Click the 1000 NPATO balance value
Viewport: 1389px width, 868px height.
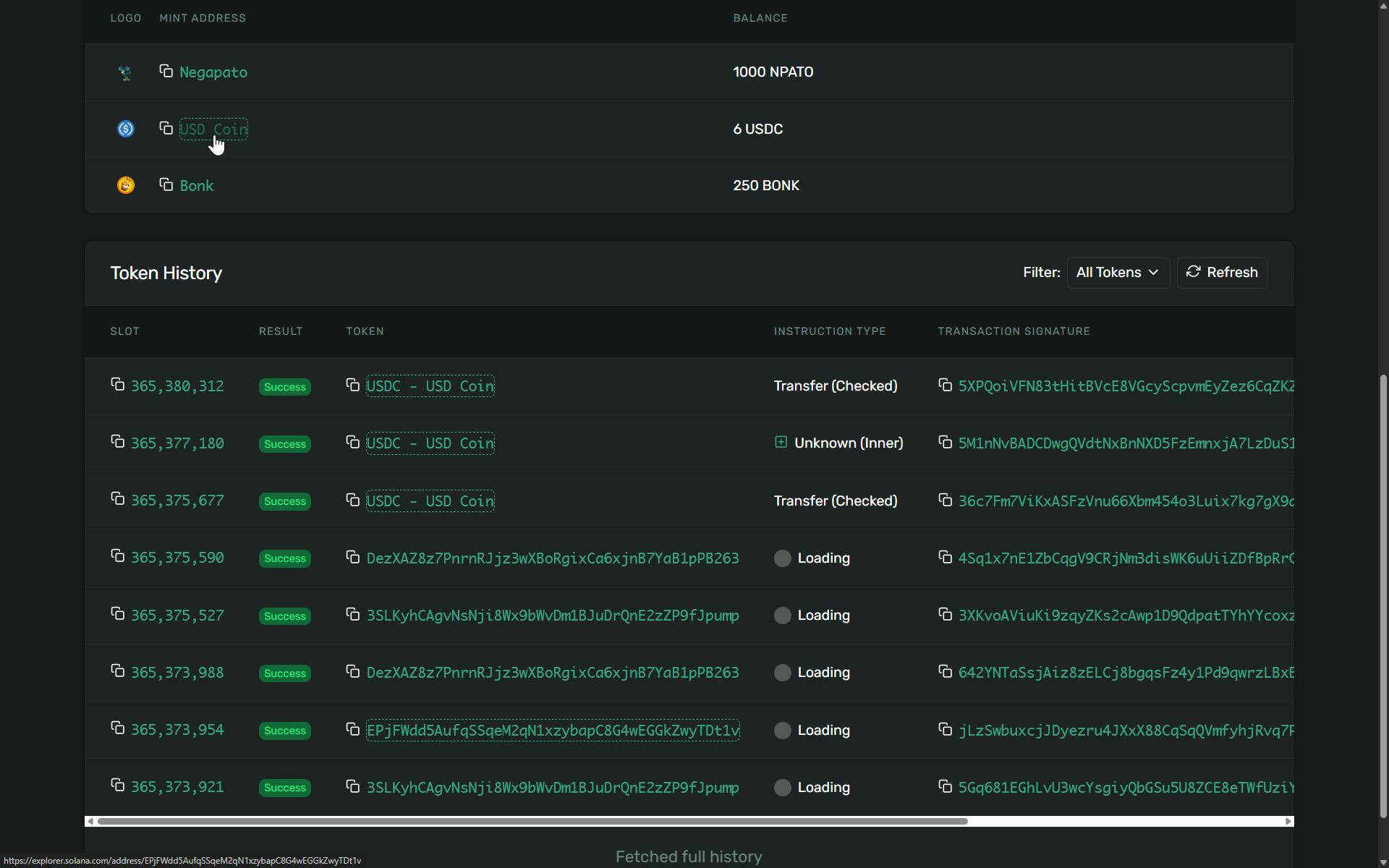773,72
